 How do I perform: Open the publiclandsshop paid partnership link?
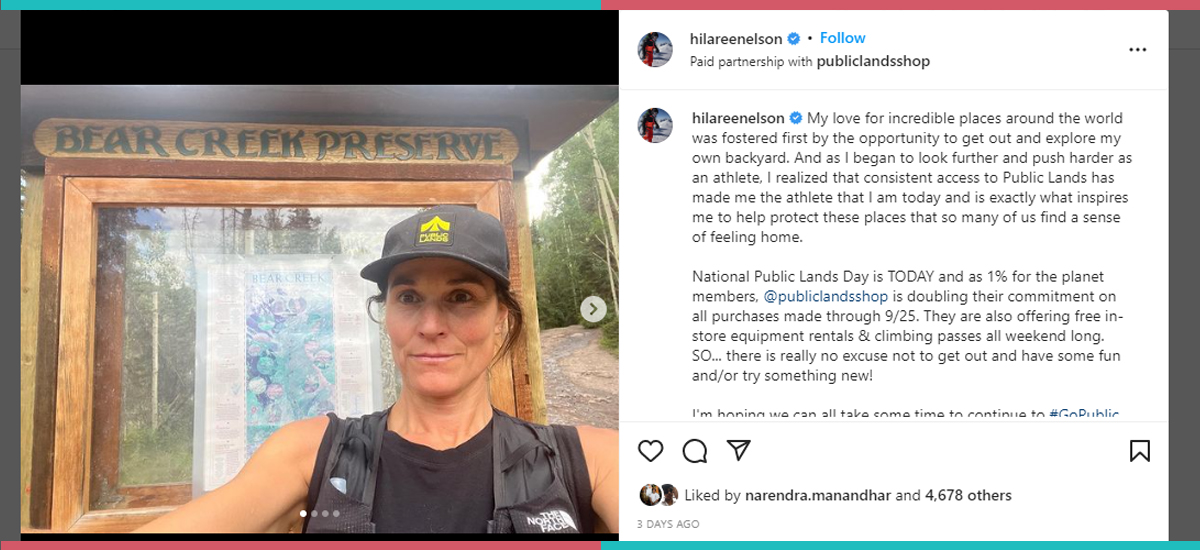873,61
